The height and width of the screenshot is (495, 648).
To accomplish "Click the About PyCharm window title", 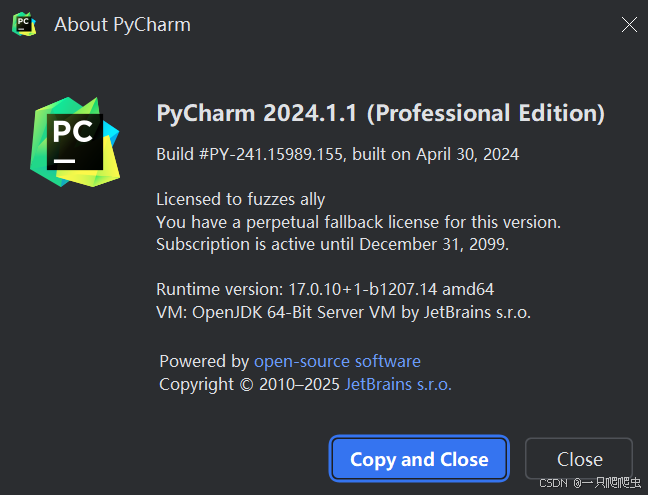I will pyautogui.click(x=122, y=25).
